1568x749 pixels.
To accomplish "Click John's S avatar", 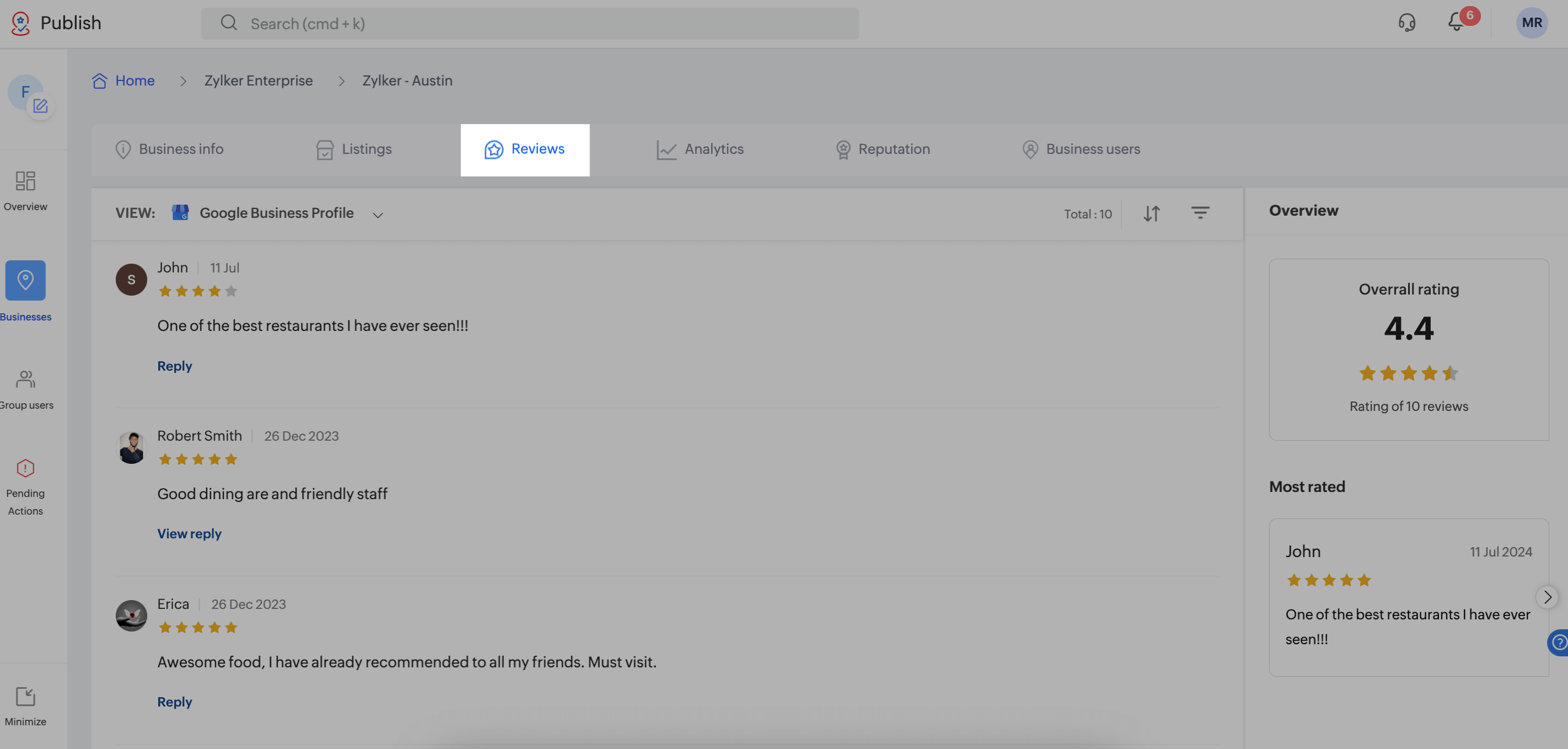I will (131, 280).
